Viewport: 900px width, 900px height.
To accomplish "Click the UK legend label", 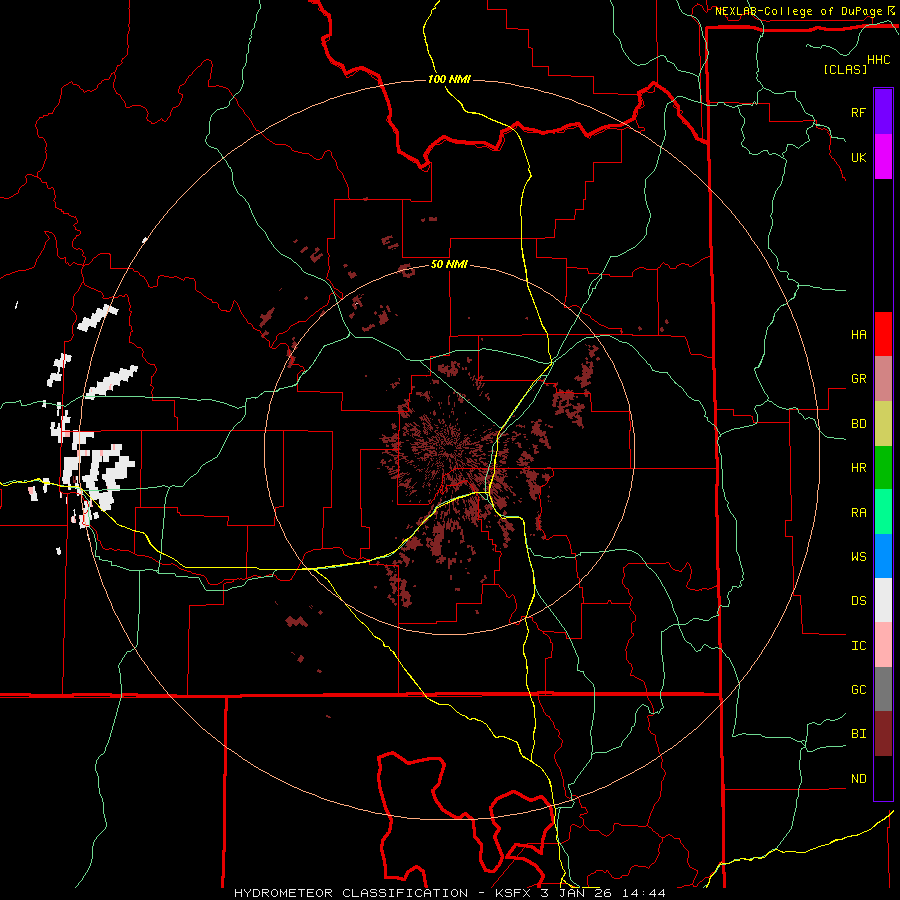I will click(x=858, y=158).
